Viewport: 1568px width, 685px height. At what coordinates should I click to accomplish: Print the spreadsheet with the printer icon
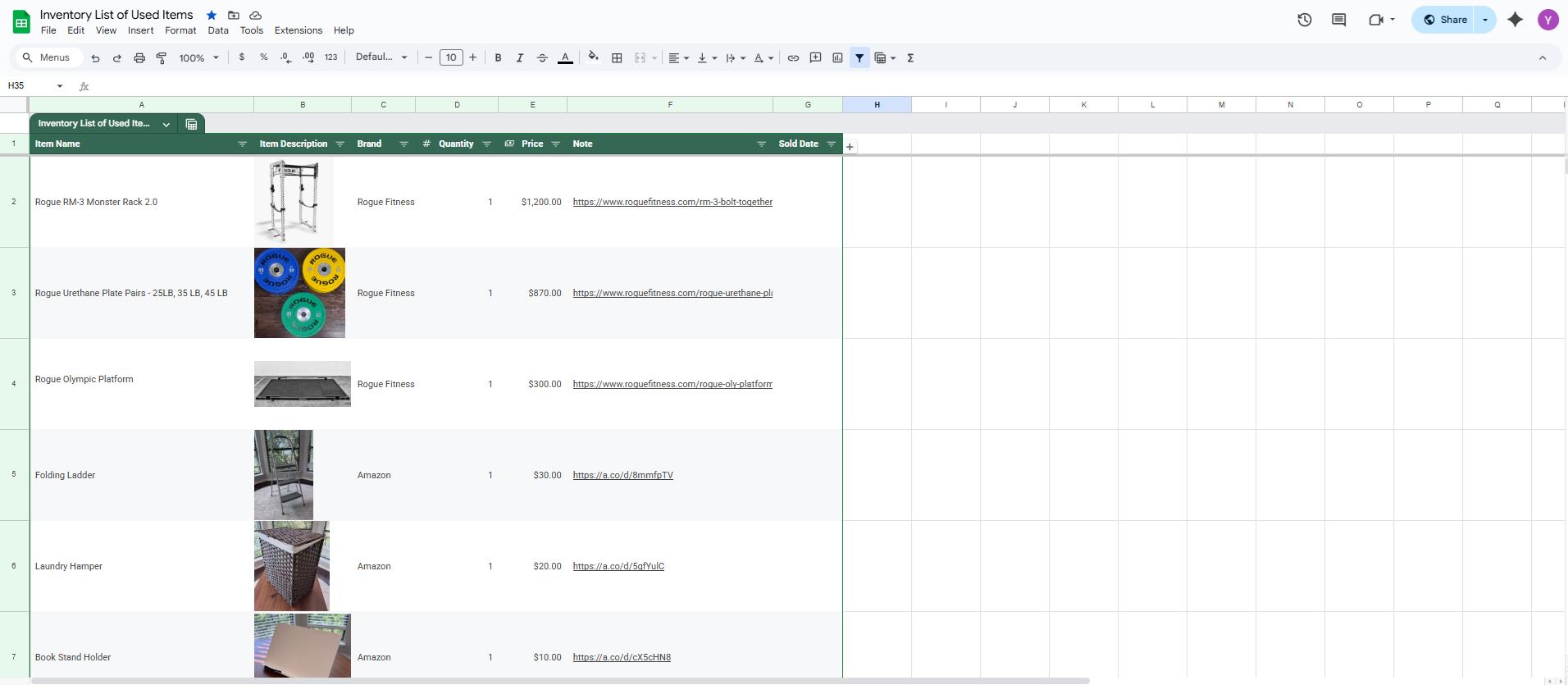(x=139, y=57)
